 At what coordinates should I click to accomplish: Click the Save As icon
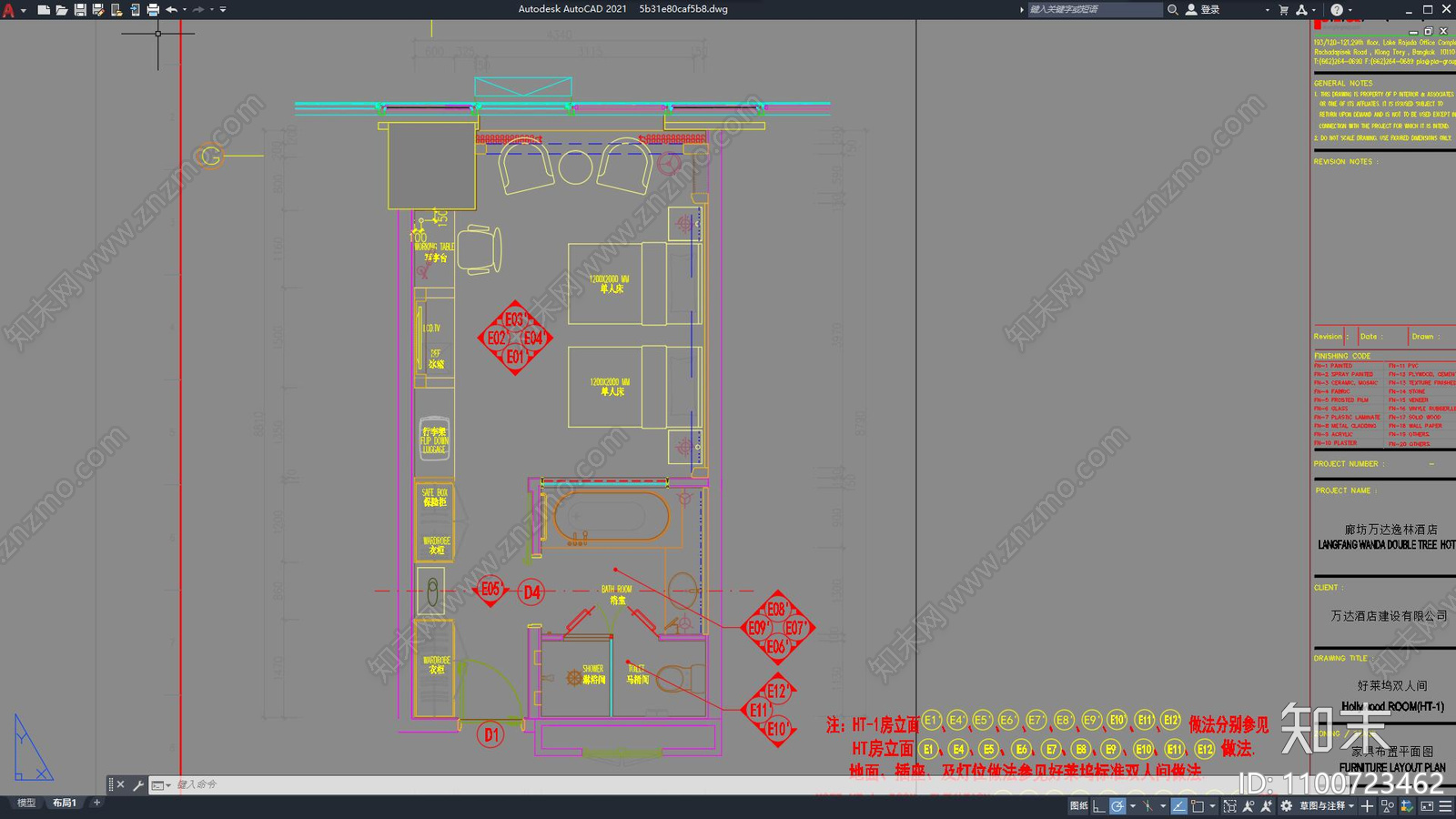(x=98, y=9)
